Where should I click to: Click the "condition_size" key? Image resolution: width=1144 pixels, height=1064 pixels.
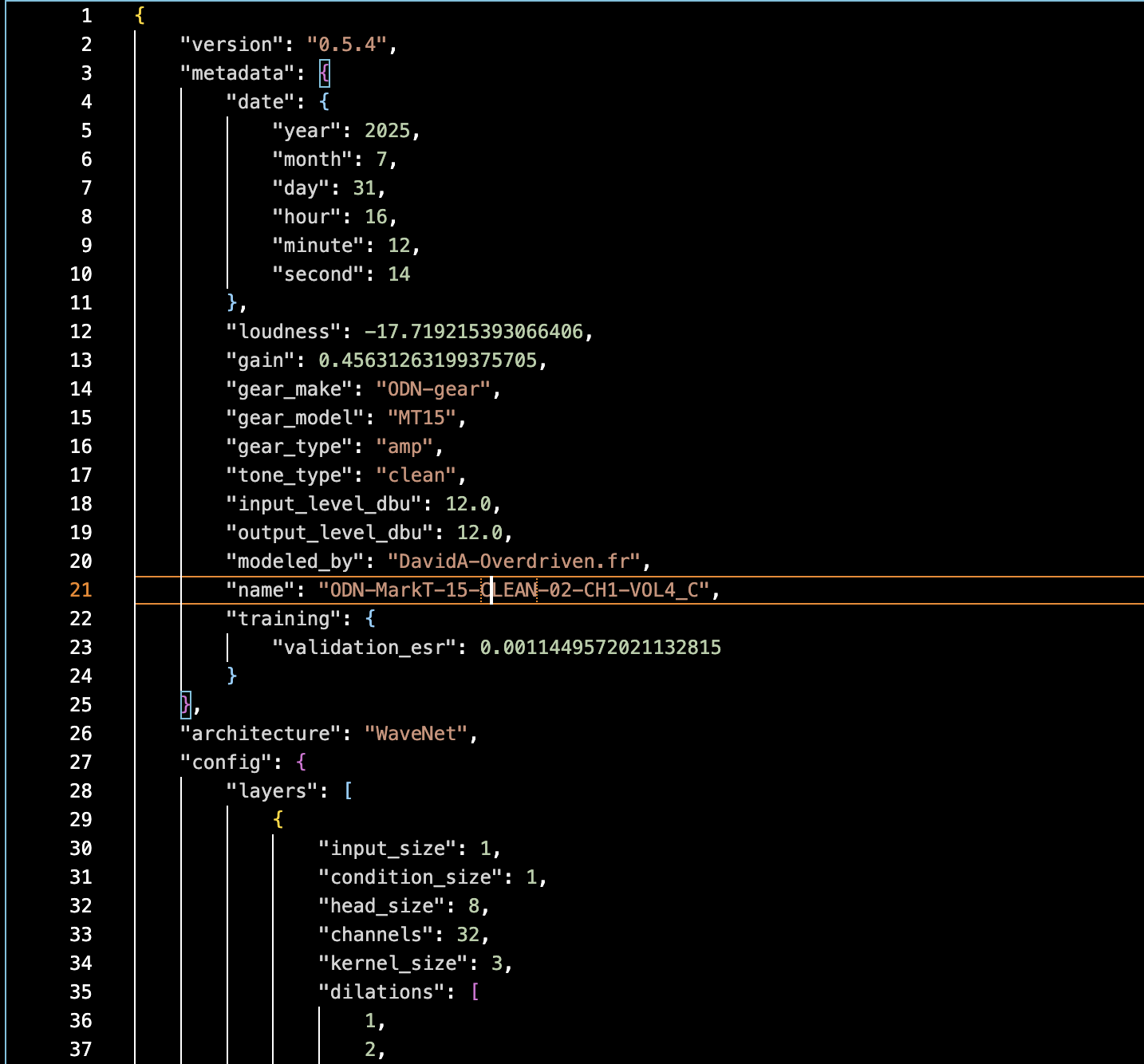click(x=411, y=877)
